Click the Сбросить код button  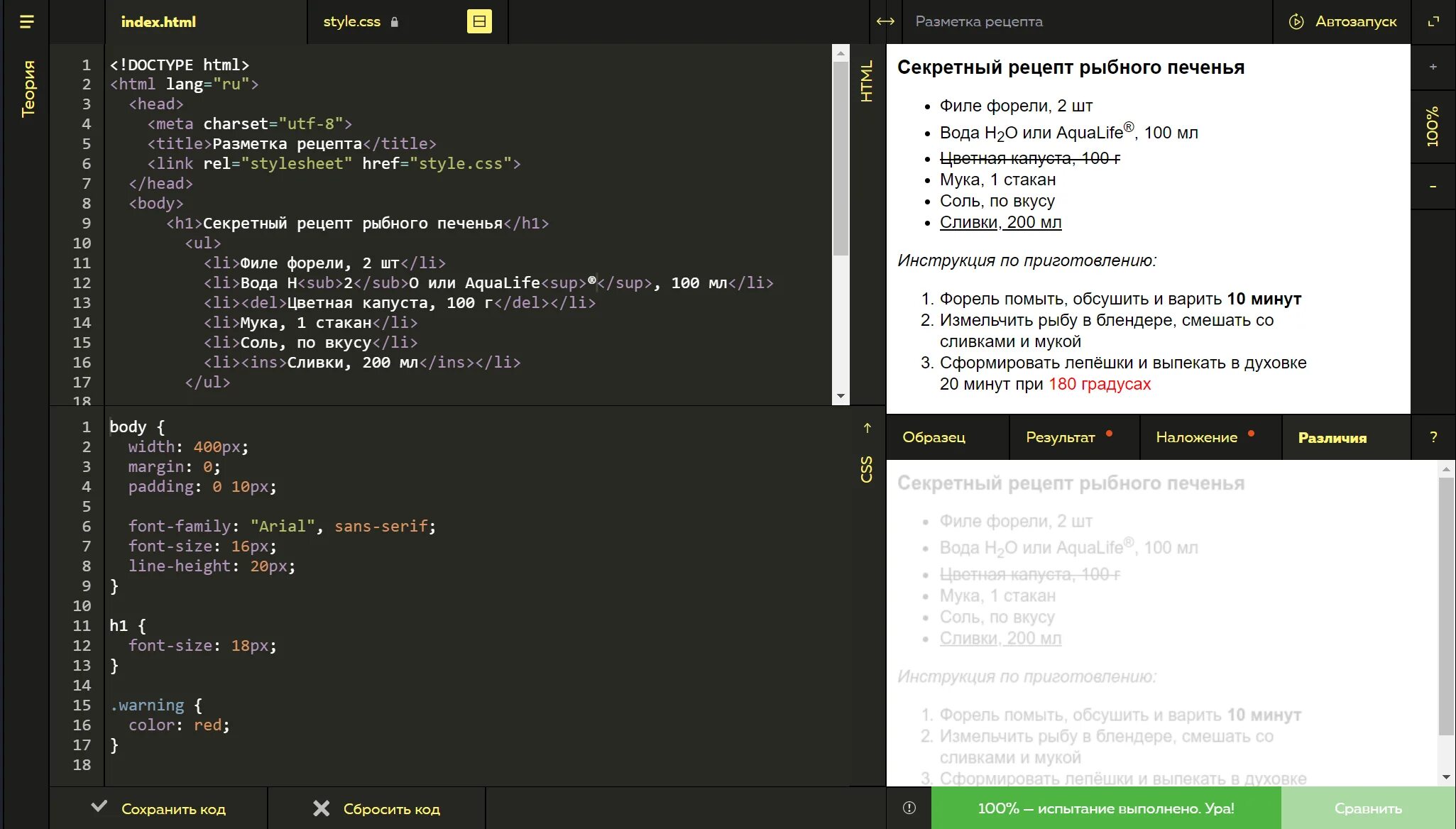[x=377, y=808]
